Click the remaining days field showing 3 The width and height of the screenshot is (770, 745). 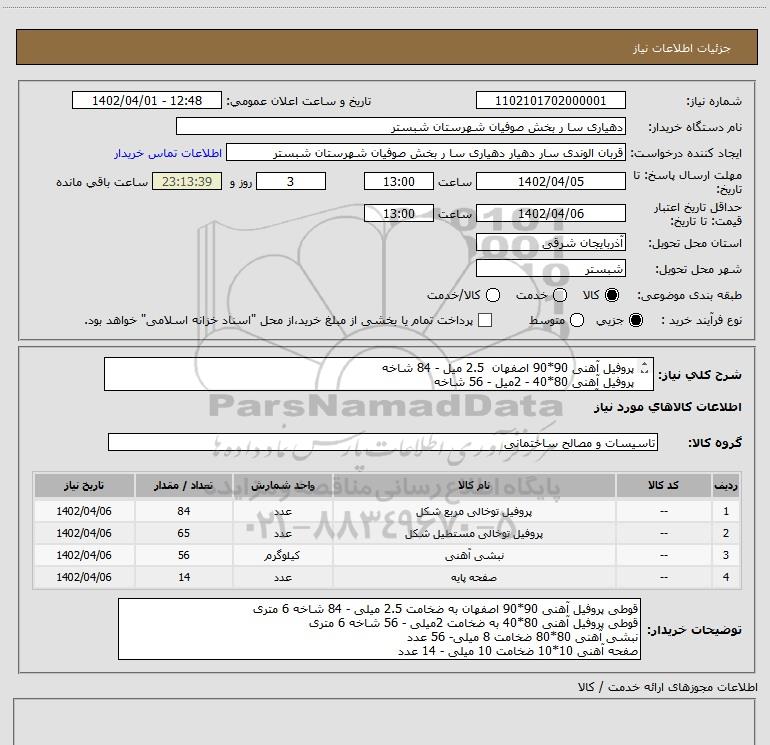coord(291,181)
